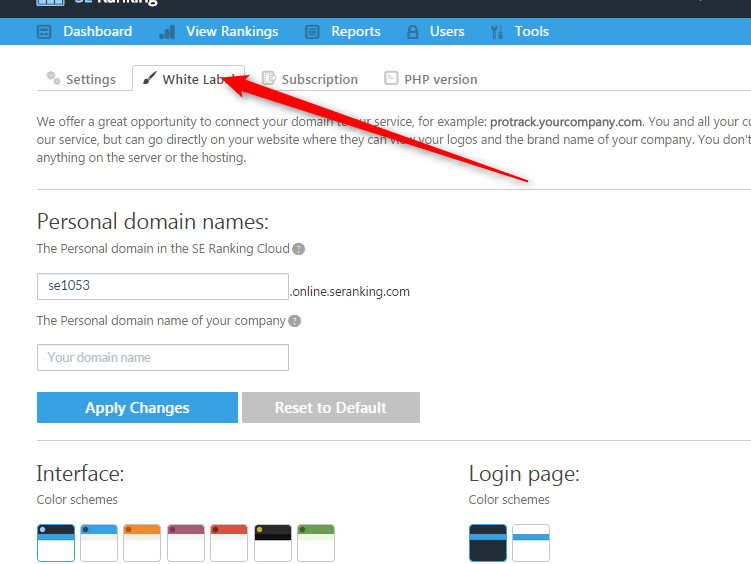The height and width of the screenshot is (564, 751).
Task: Open the Users menu
Action: 447,32
